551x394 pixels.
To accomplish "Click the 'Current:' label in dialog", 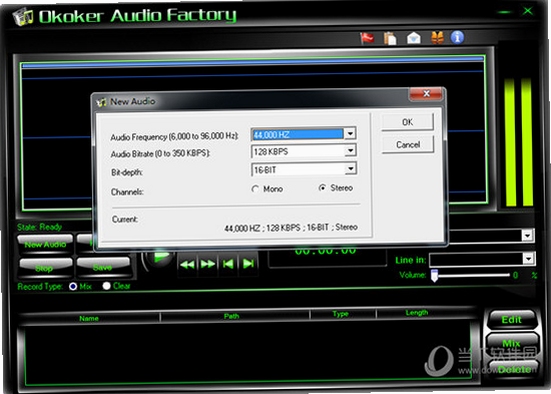I will coord(125,220).
